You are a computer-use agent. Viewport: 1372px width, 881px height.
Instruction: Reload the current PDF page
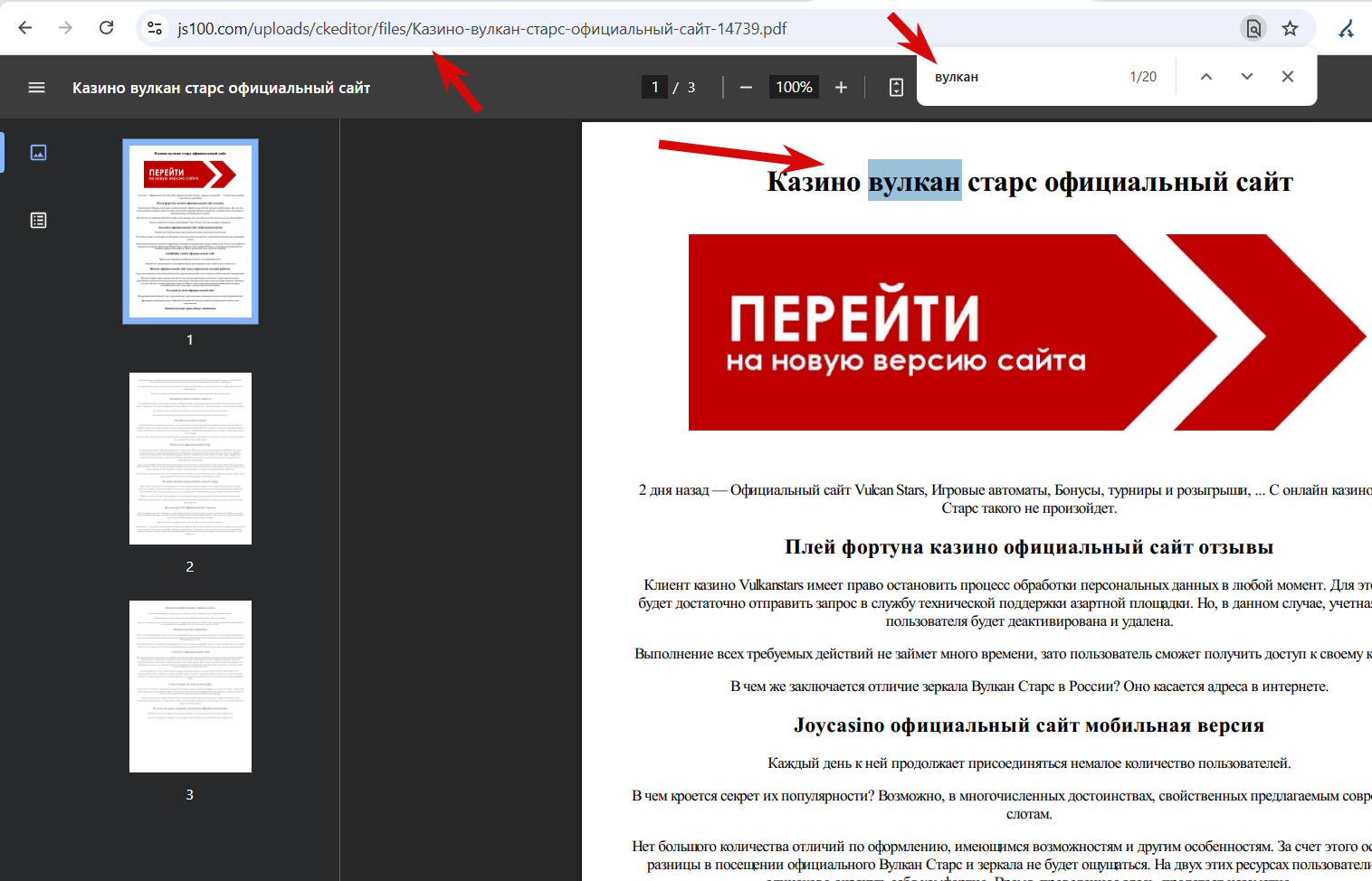(106, 28)
